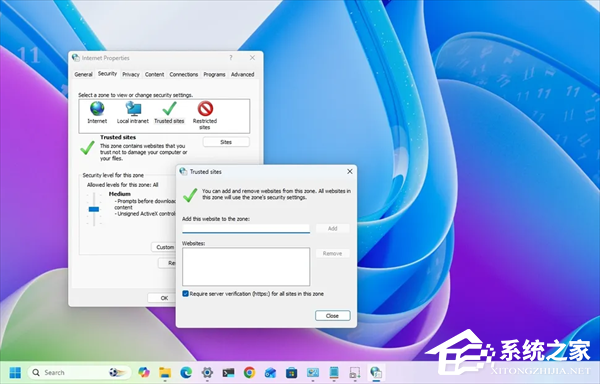Close the Trusted sites dialog with X
The height and width of the screenshot is (384, 600).
(350, 171)
